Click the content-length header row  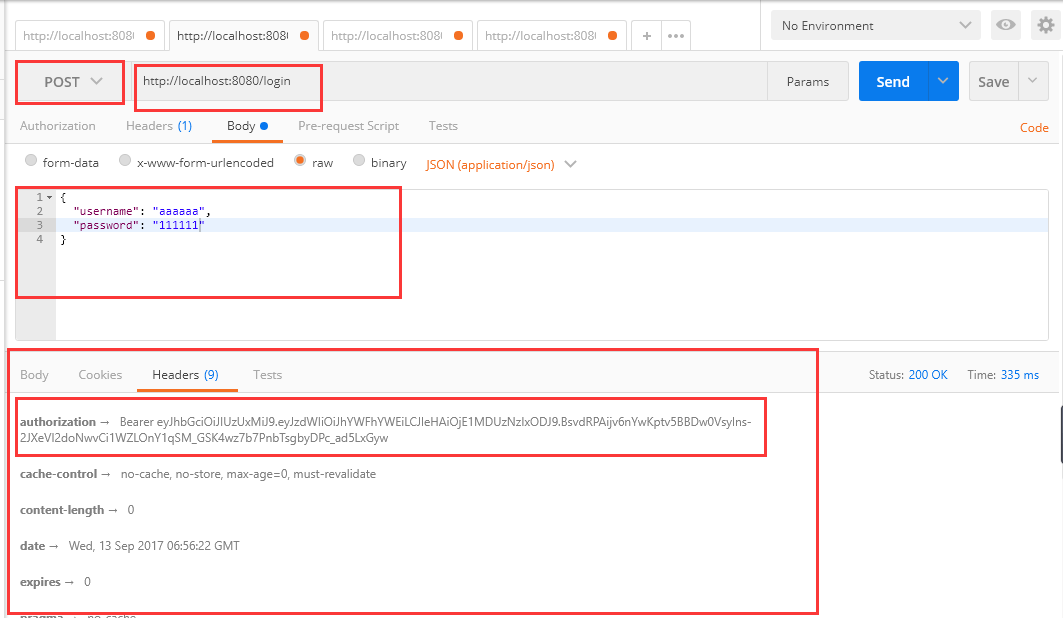pos(77,510)
